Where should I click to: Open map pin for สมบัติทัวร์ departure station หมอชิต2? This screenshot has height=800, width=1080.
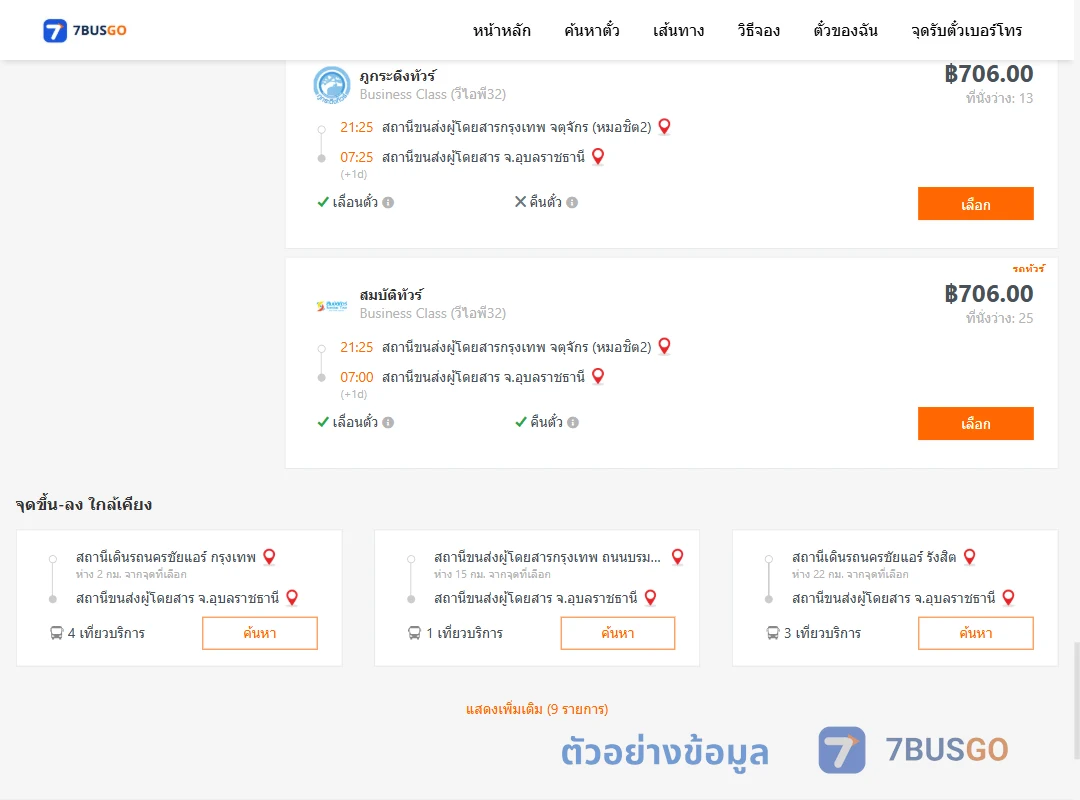pos(664,347)
